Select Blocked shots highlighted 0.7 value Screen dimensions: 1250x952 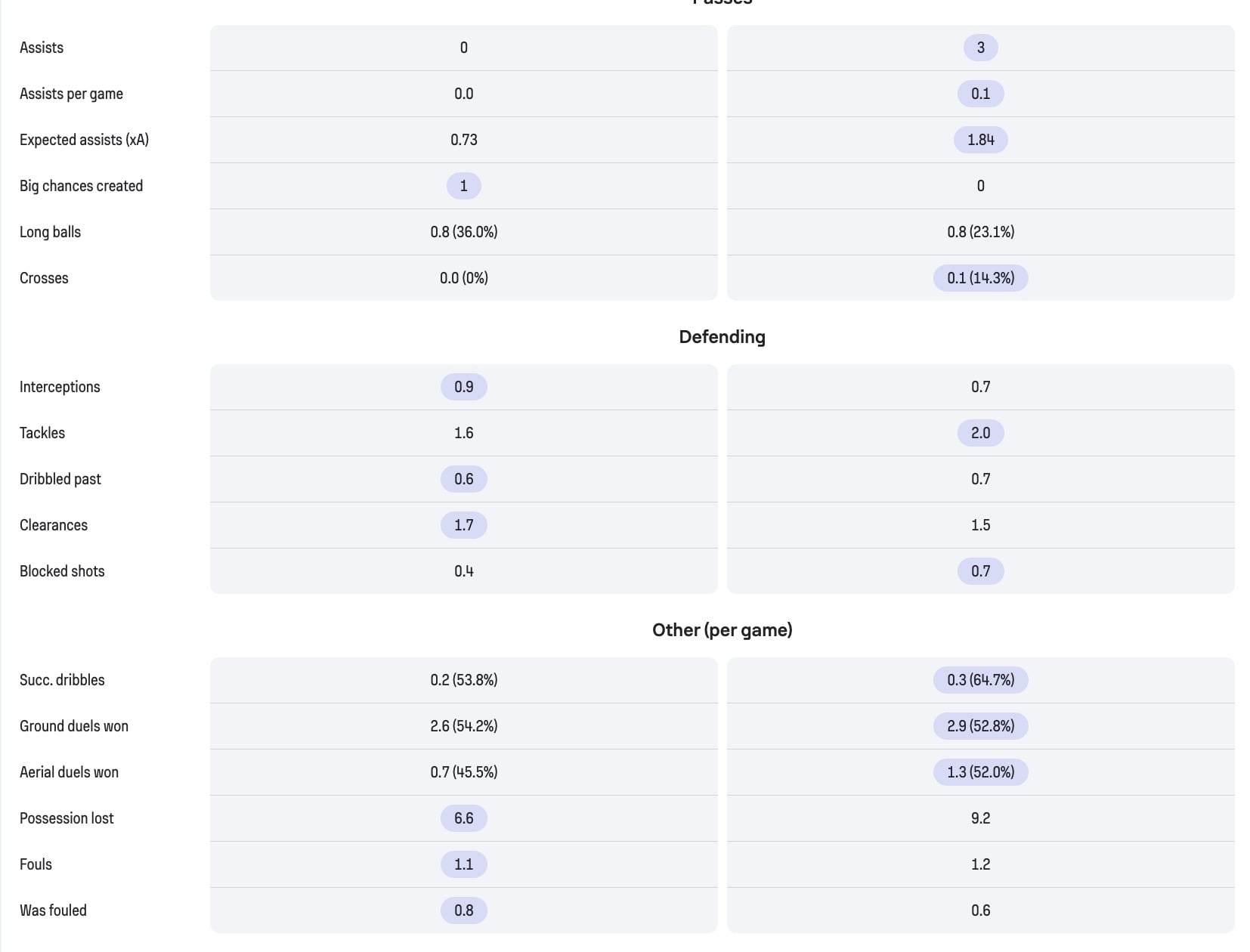click(980, 571)
